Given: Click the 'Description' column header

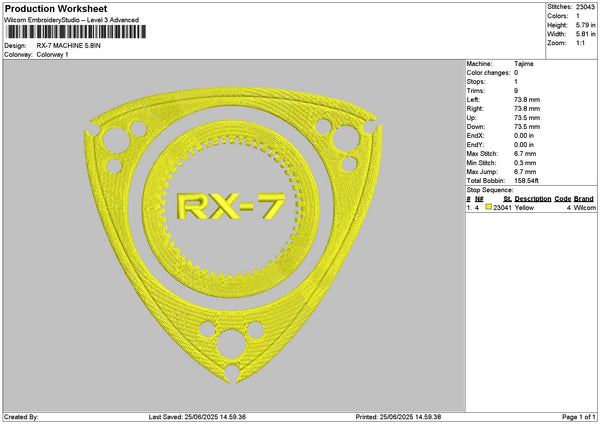Looking at the screenshot, I should (533, 199).
